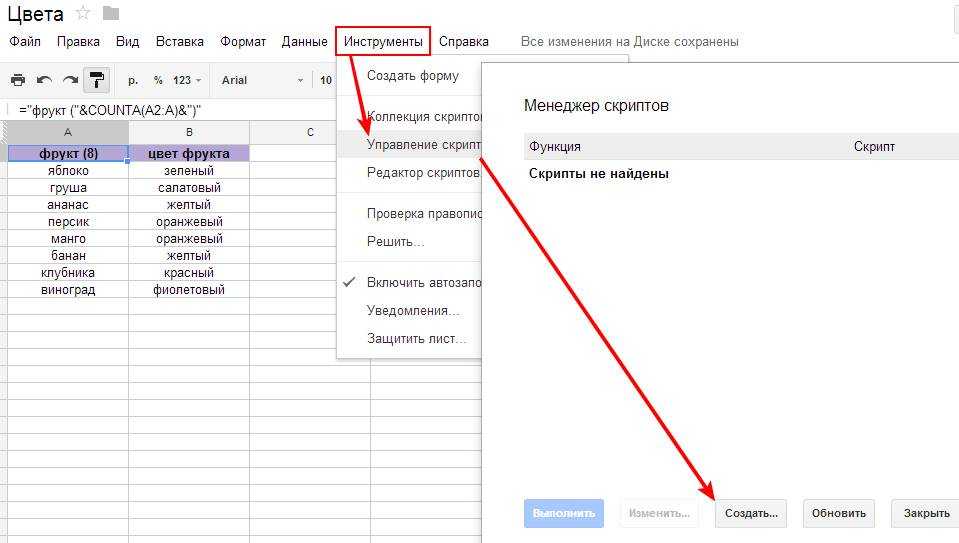The image size is (959, 543).
Task: Click the Инструменты menu
Action: 383,42
